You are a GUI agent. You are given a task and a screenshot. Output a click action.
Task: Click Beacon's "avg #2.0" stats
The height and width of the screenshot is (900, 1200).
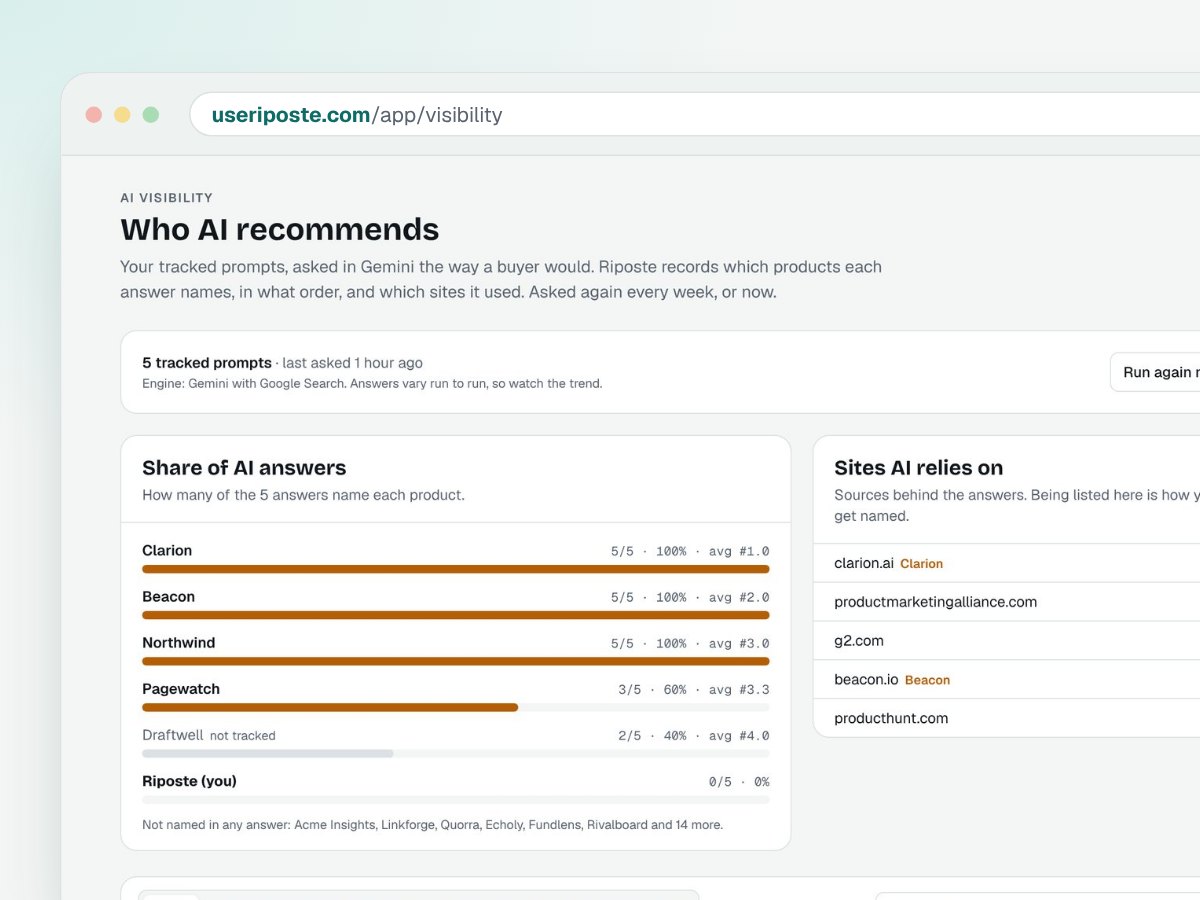739,597
